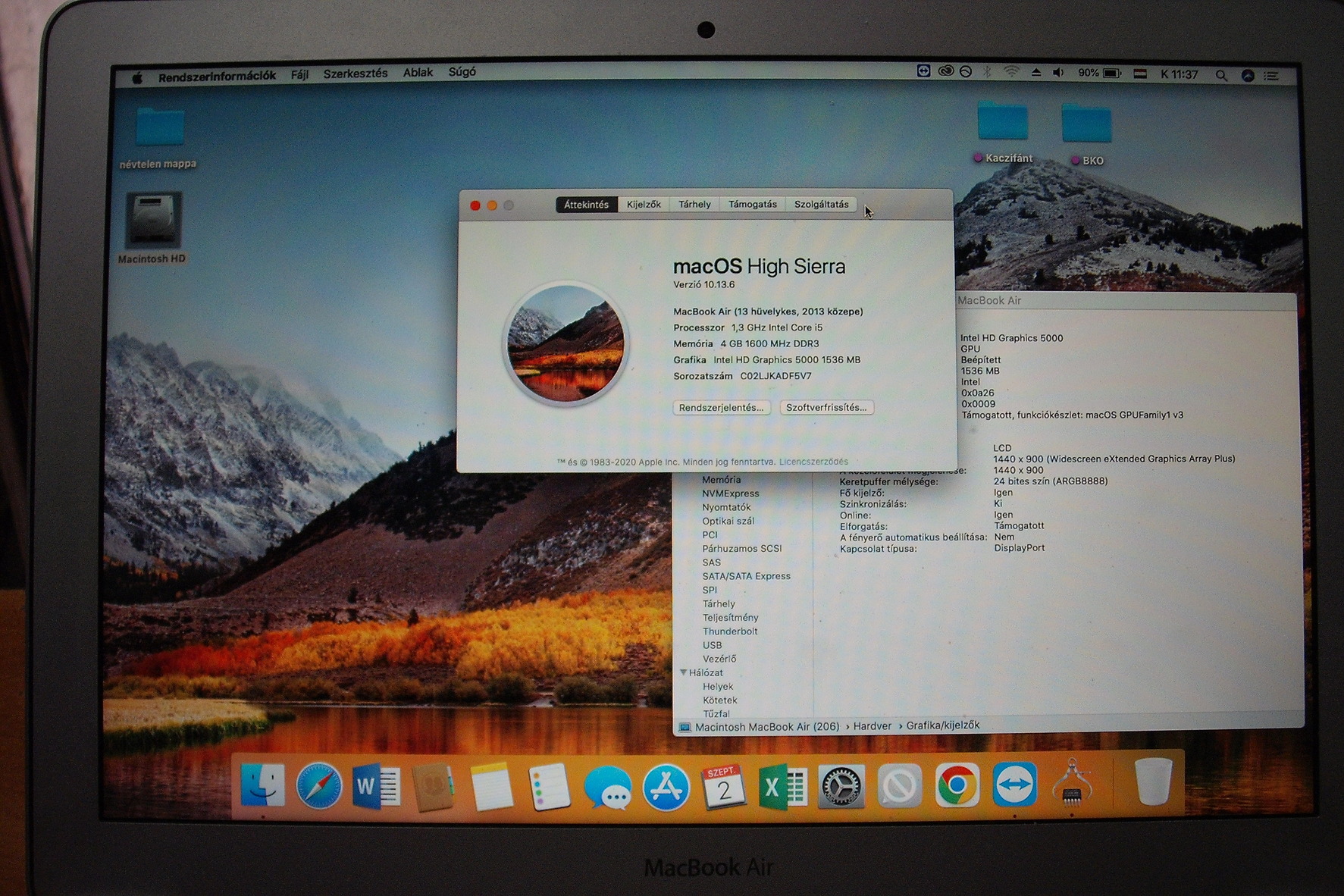Click the Siri icon in the menu bar
The image size is (1344, 896).
coord(1248,75)
